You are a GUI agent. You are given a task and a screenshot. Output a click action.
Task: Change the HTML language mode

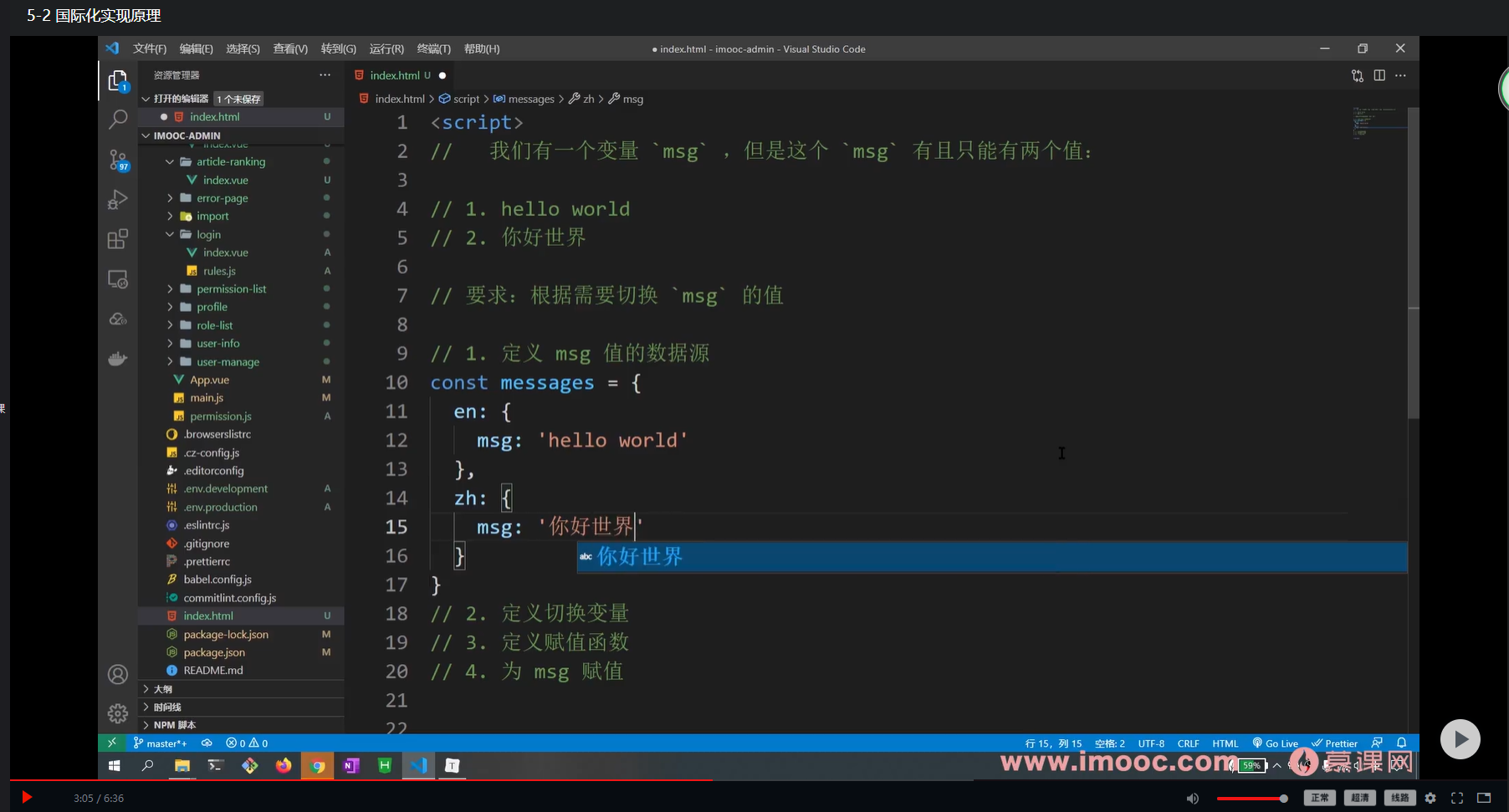1225,743
